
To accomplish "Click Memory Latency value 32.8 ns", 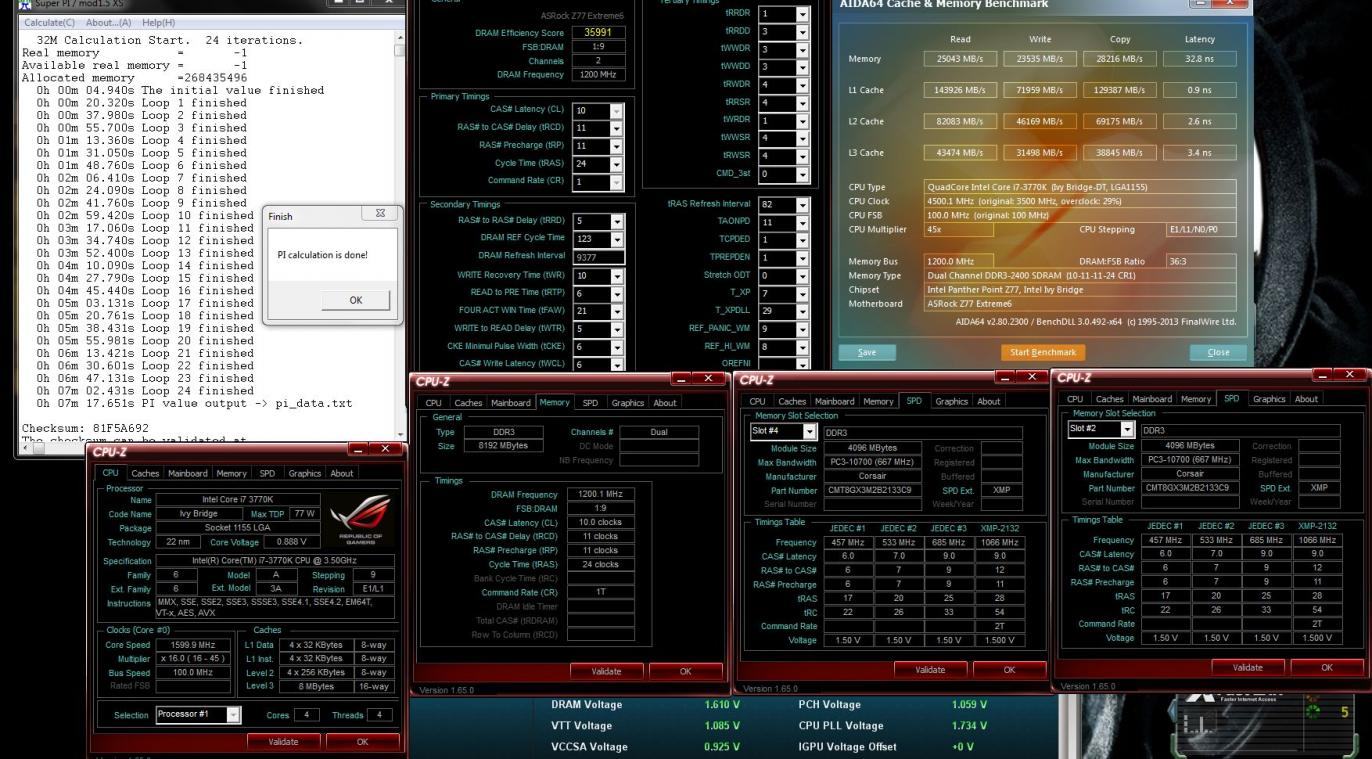I will [1200, 59].
